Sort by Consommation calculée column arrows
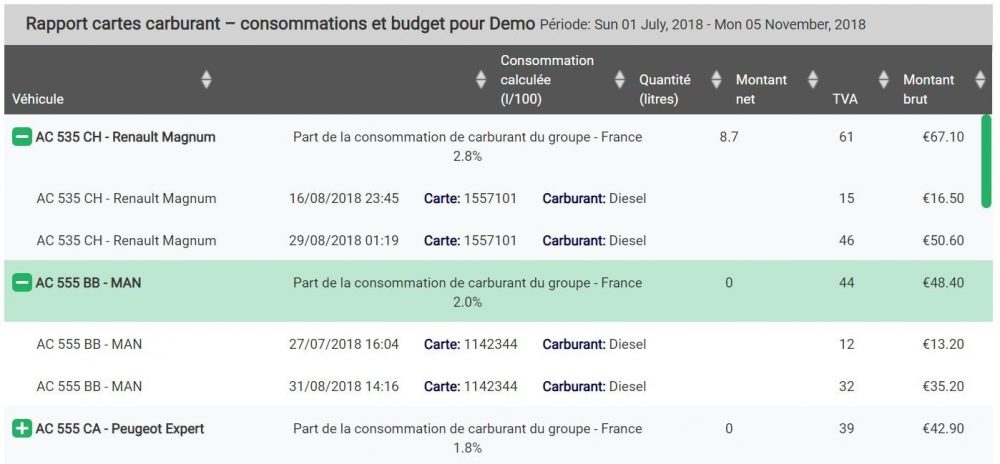The height and width of the screenshot is (464, 1000). click(x=619, y=80)
